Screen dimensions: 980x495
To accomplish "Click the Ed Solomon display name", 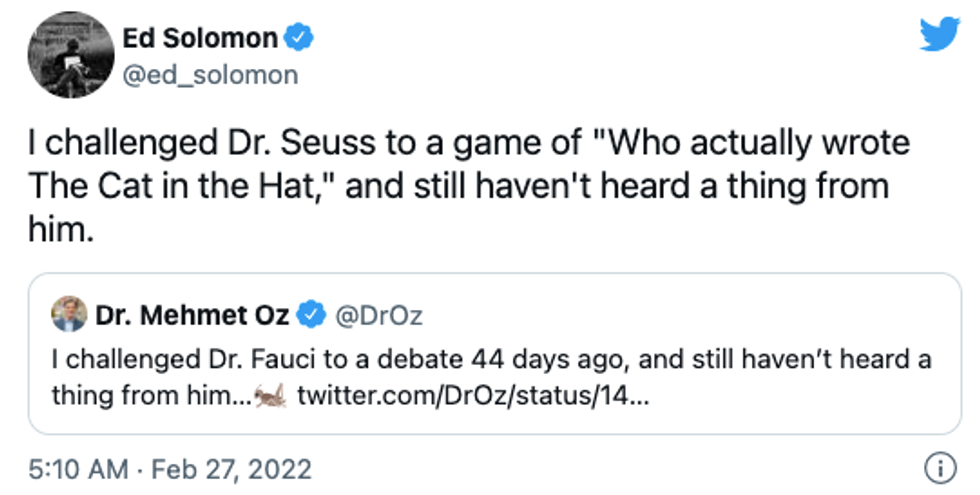I will (x=199, y=39).
